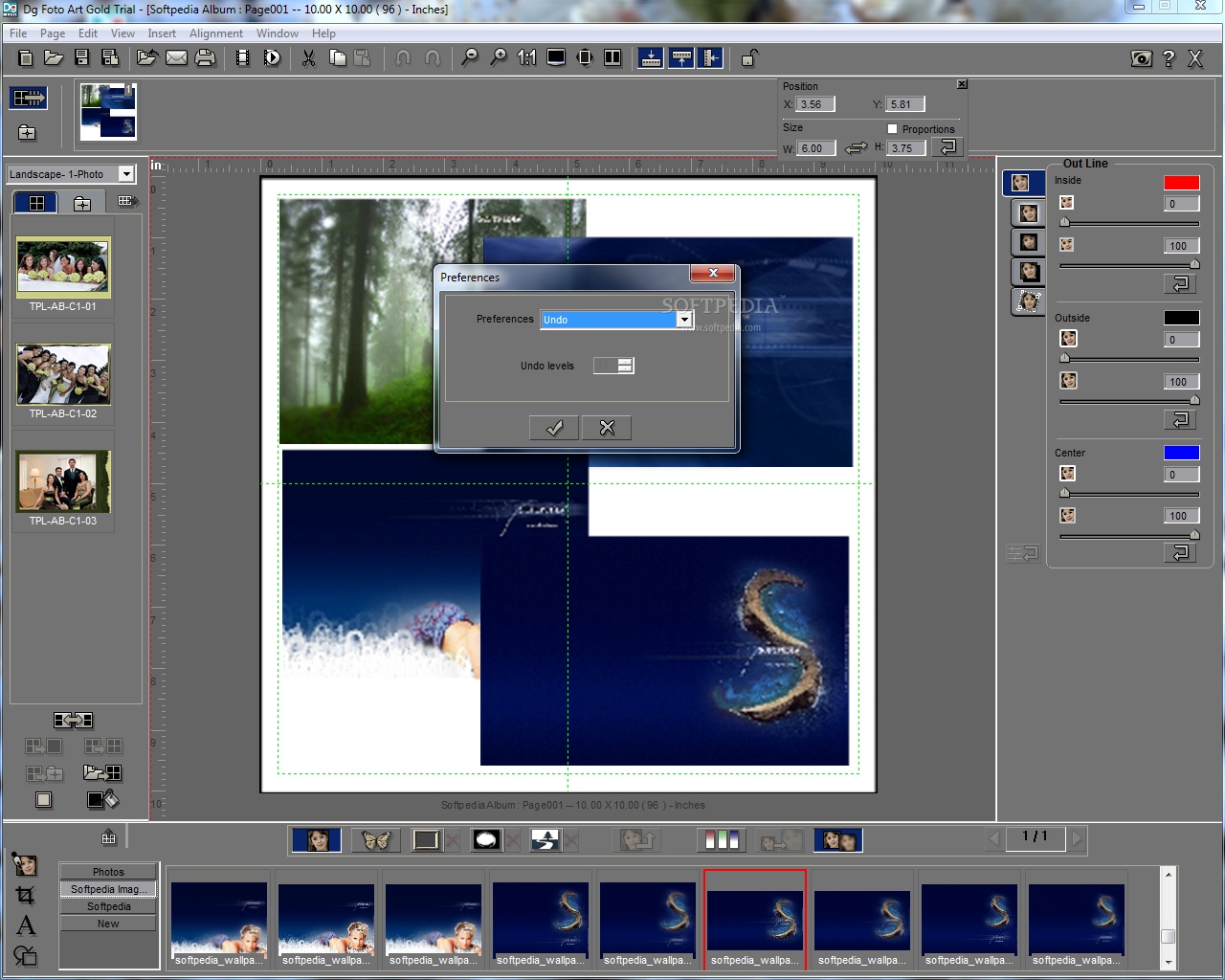Open the Alignment menu
Viewport: 1225px width, 980px height.
(216, 33)
